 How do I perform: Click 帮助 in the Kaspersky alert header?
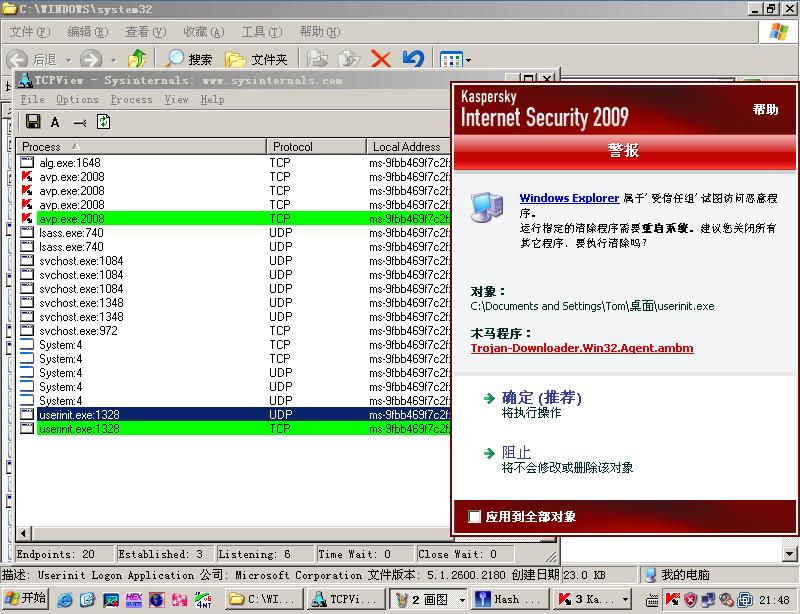pyautogui.click(x=765, y=109)
